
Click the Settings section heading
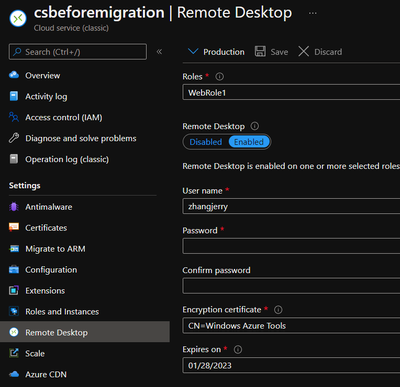[25, 185]
